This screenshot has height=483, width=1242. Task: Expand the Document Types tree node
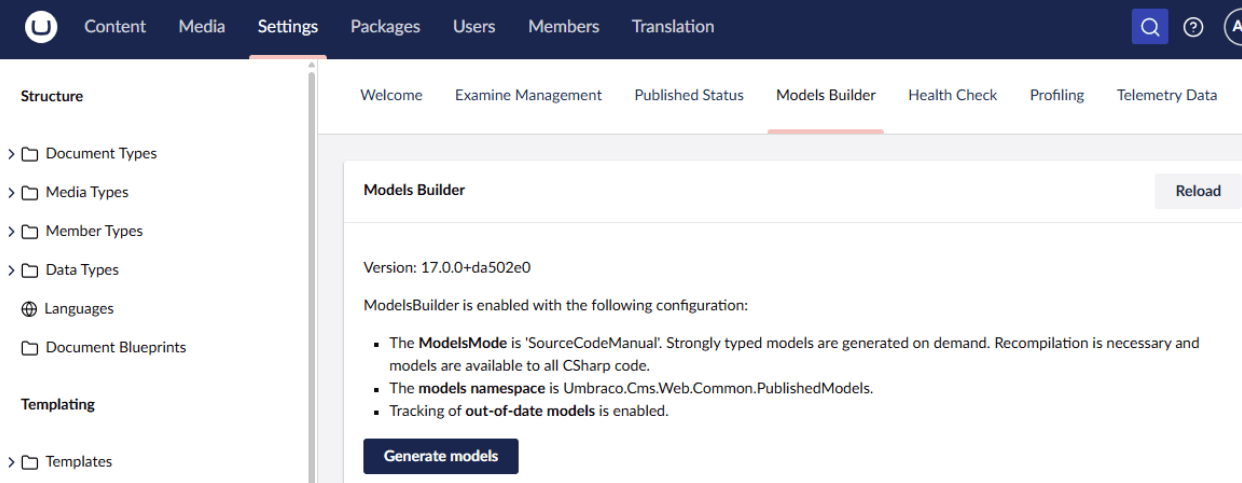tap(11, 154)
